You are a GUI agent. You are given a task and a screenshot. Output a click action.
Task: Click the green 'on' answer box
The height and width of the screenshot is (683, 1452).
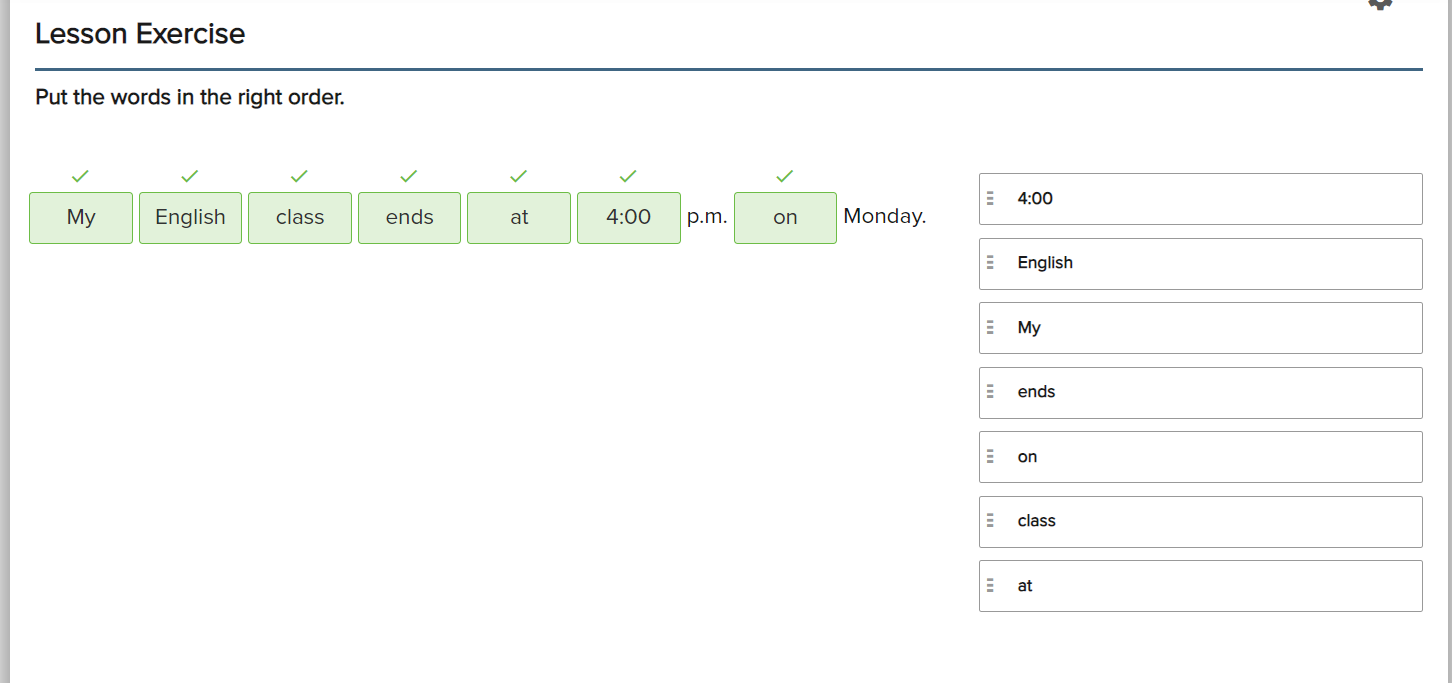point(785,217)
